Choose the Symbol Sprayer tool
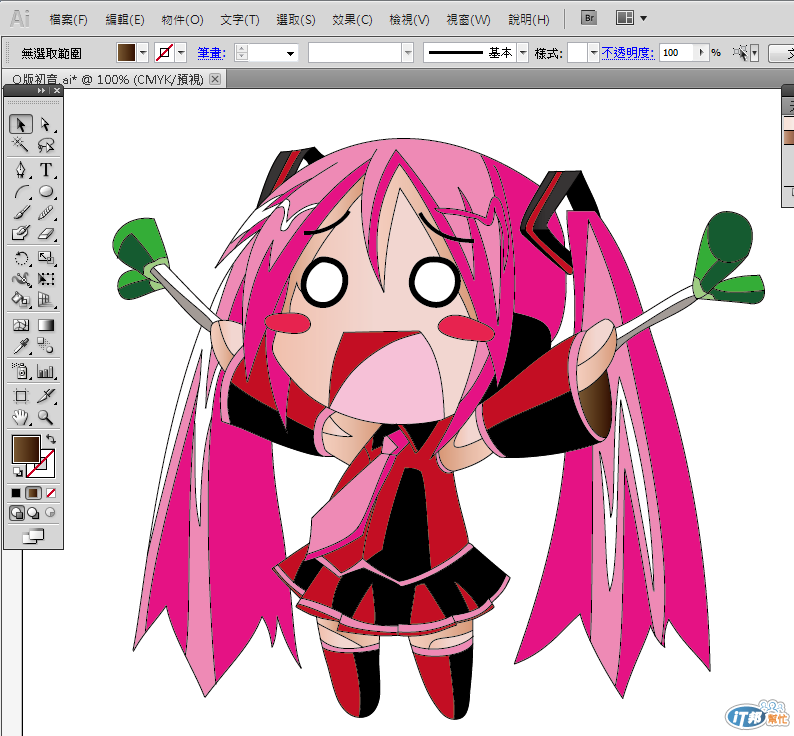 pos(21,371)
